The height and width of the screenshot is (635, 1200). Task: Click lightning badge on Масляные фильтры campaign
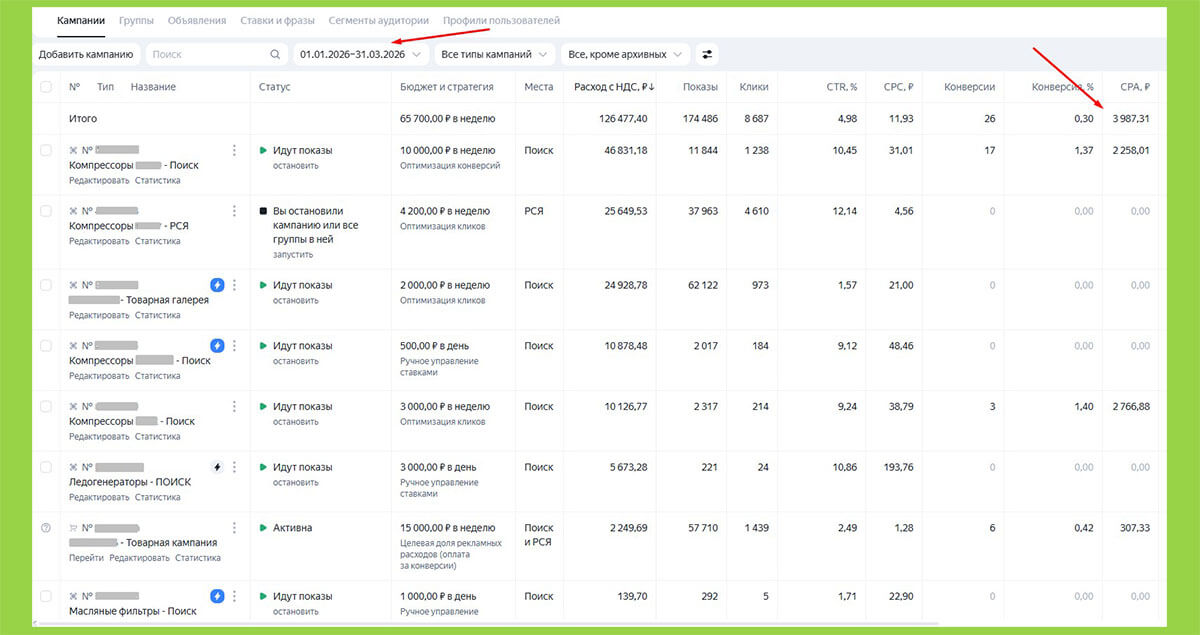click(x=217, y=596)
